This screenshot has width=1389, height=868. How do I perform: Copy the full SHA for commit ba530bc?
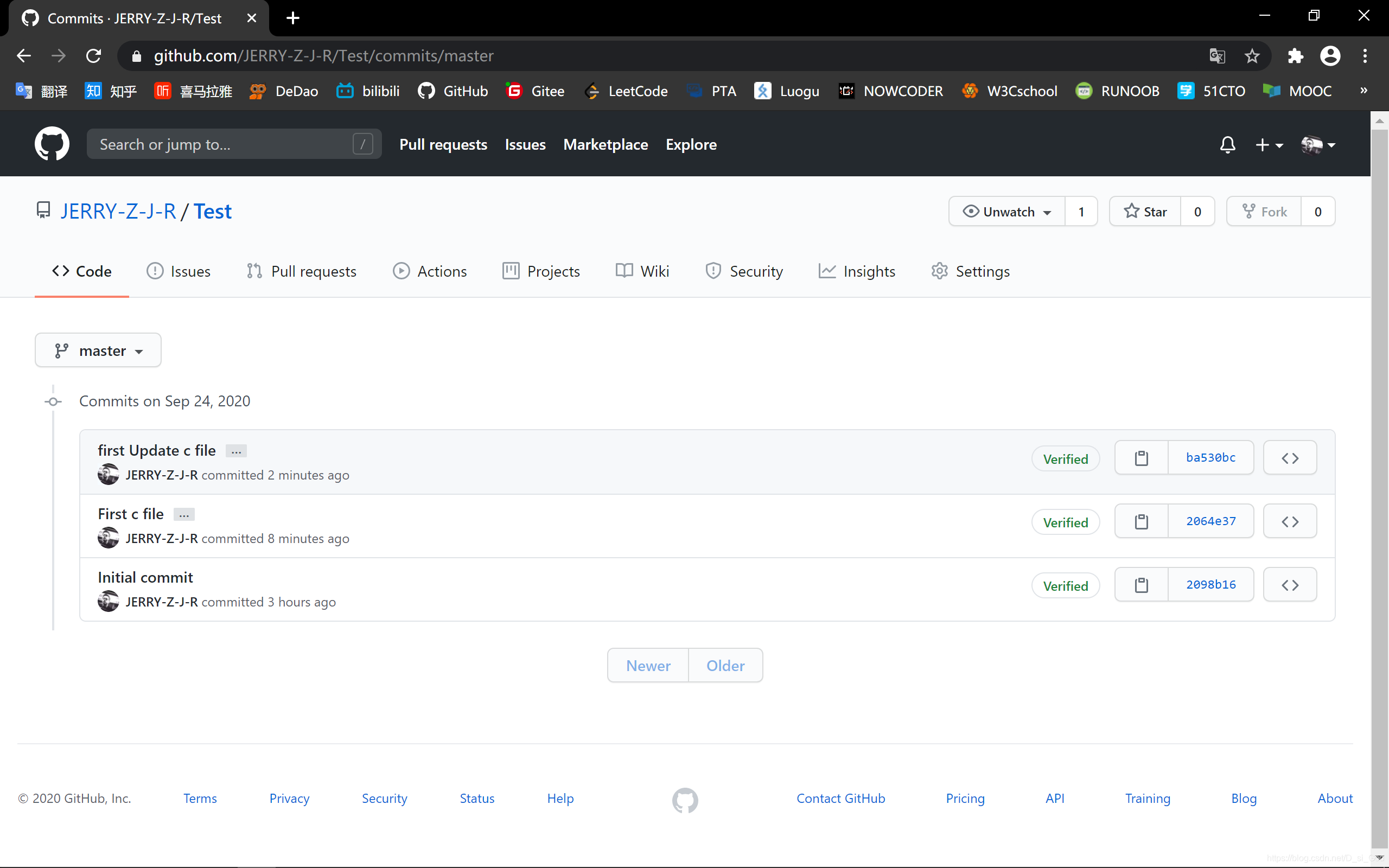[1141, 458]
